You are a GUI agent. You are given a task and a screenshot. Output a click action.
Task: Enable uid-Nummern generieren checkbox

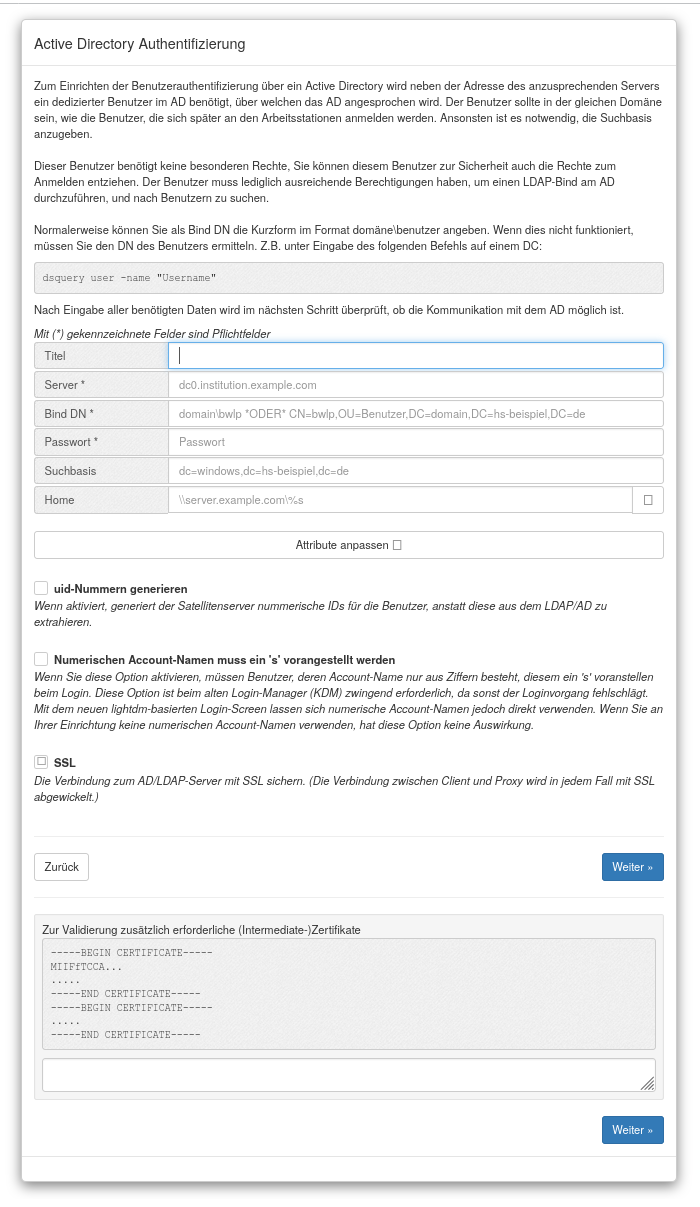41,588
